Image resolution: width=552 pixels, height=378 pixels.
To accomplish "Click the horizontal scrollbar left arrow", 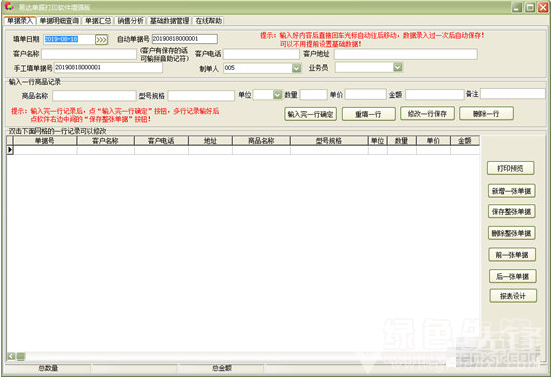I will [x=11, y=357].
